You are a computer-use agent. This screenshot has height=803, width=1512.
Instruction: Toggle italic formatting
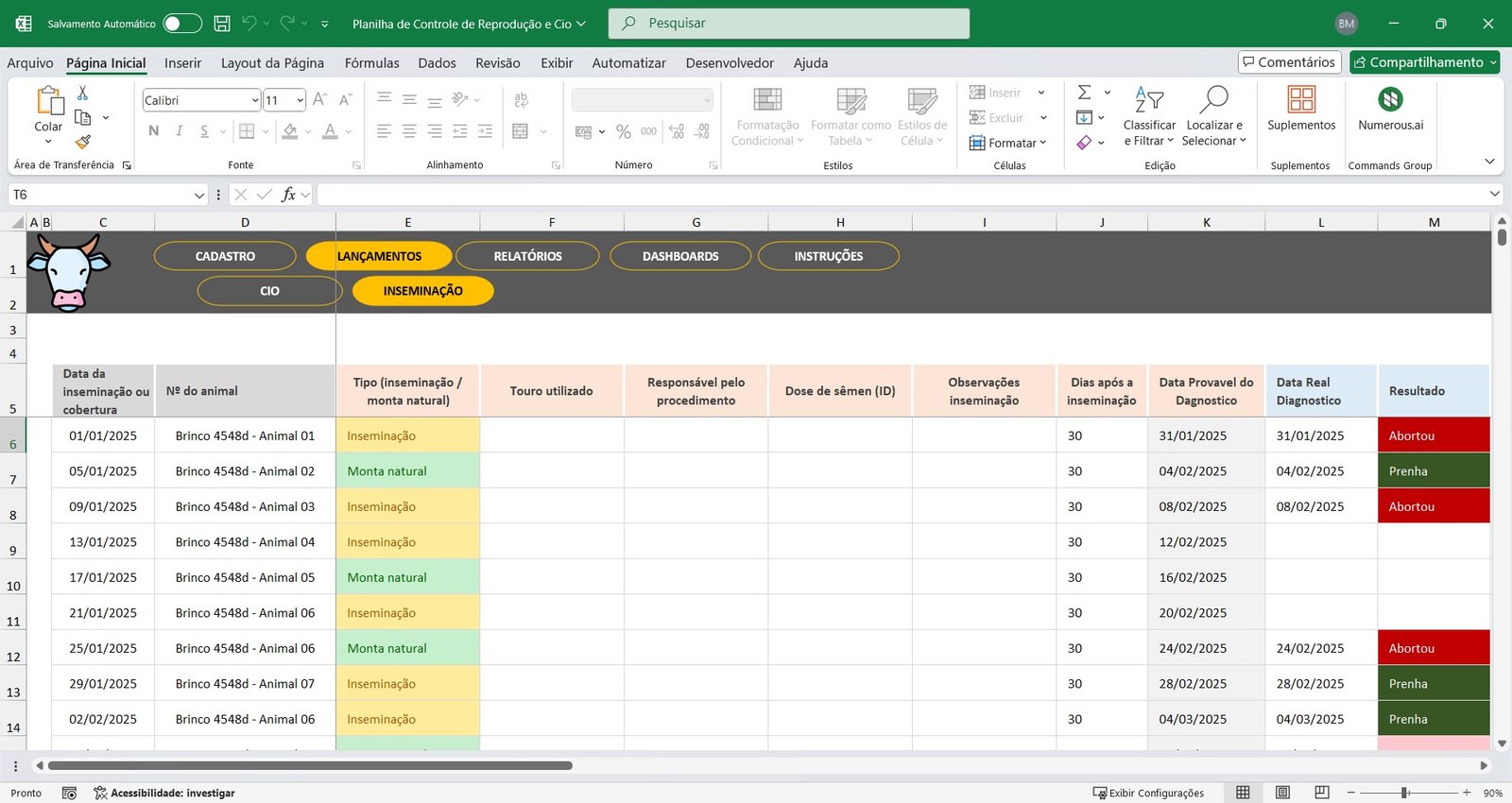pyautogui.click(x=180, y=131)
